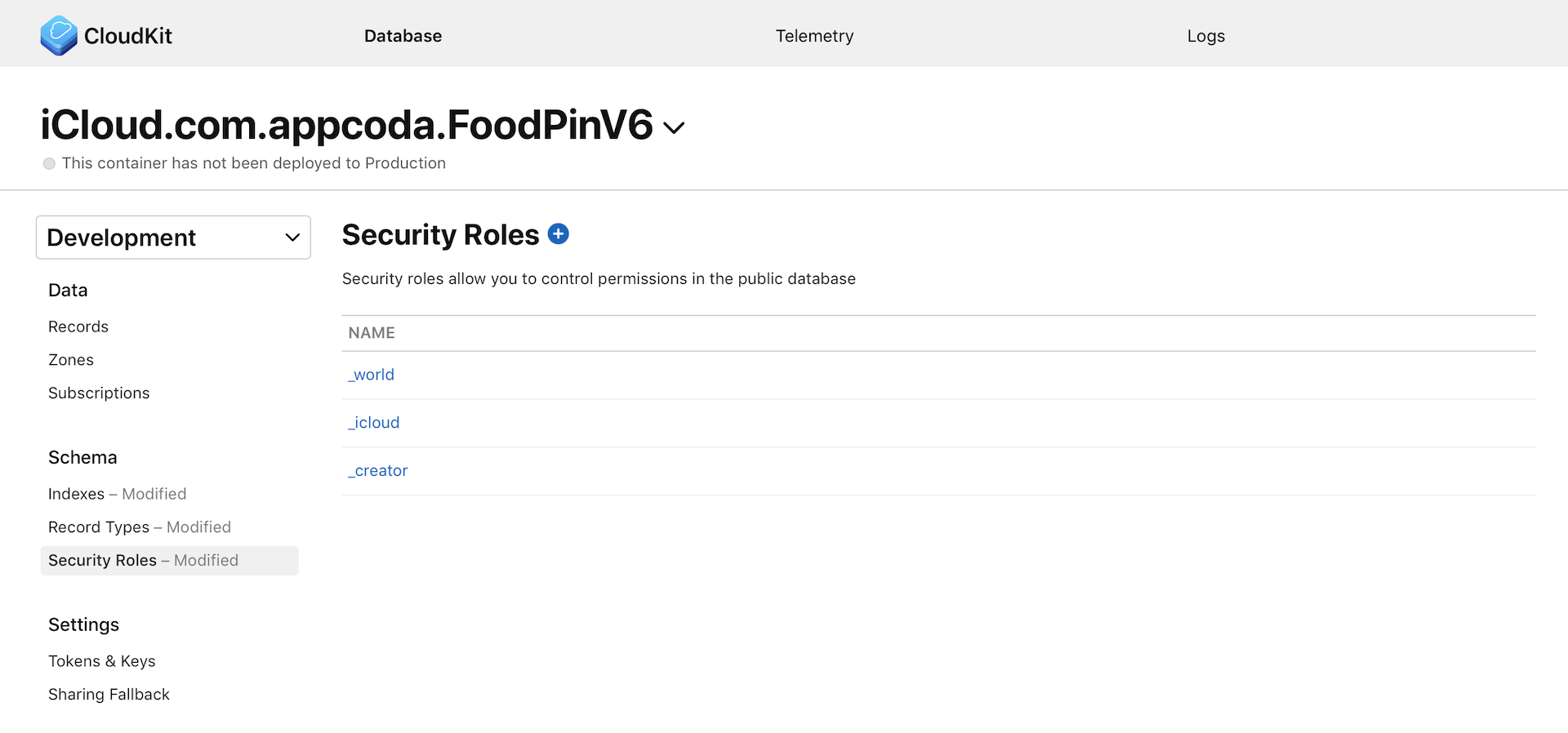Viewport: 1568px width, 733px height.
Task: Select Records under the Data section
Action: pos(78,326)
